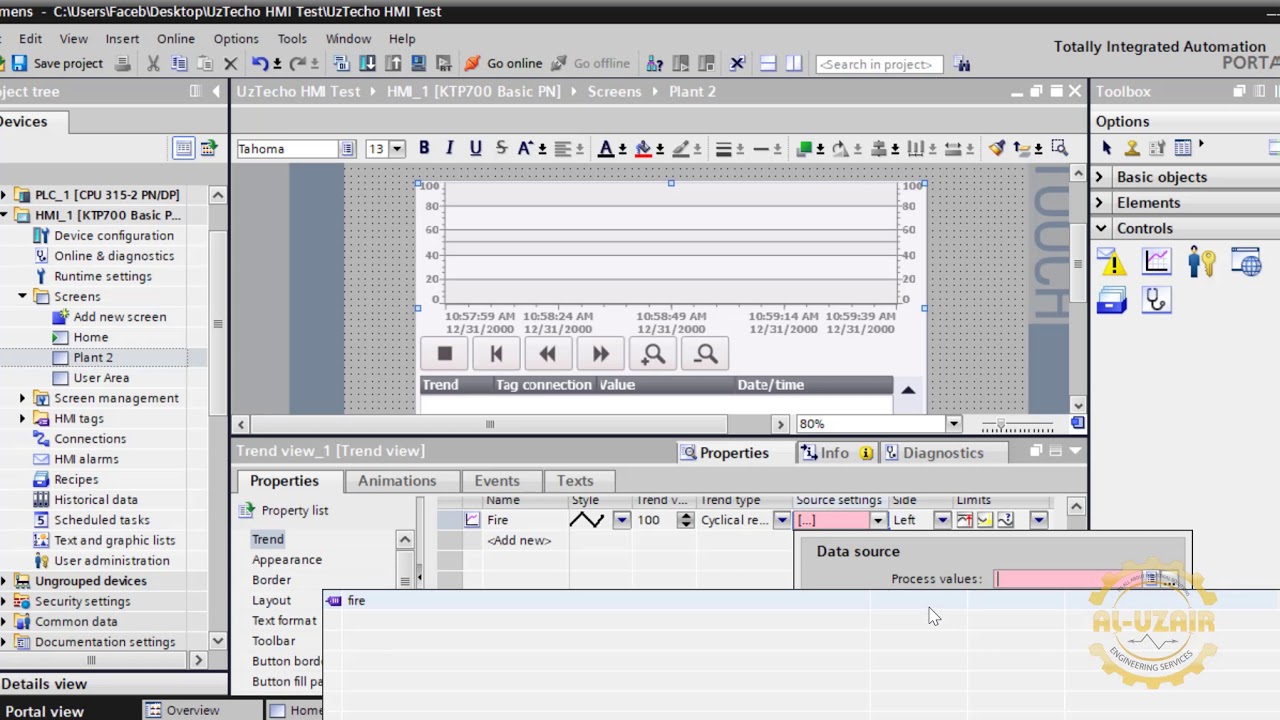
Task: Click the Save project button
Action: 57,63
